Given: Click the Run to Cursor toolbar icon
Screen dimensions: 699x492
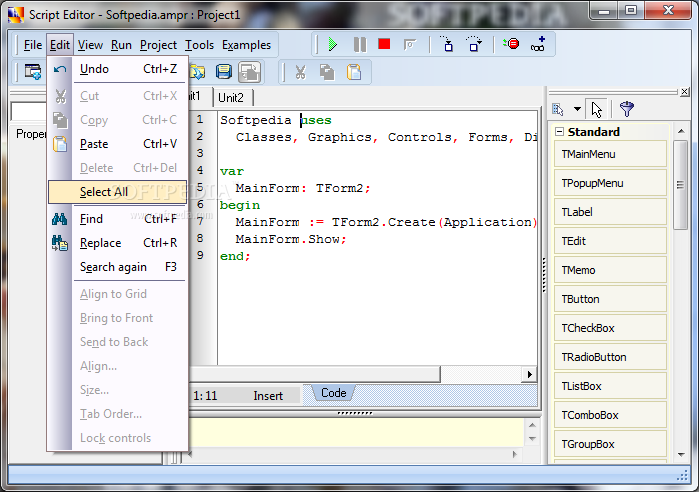Looking at the screenshot, I should pos(410,45).
